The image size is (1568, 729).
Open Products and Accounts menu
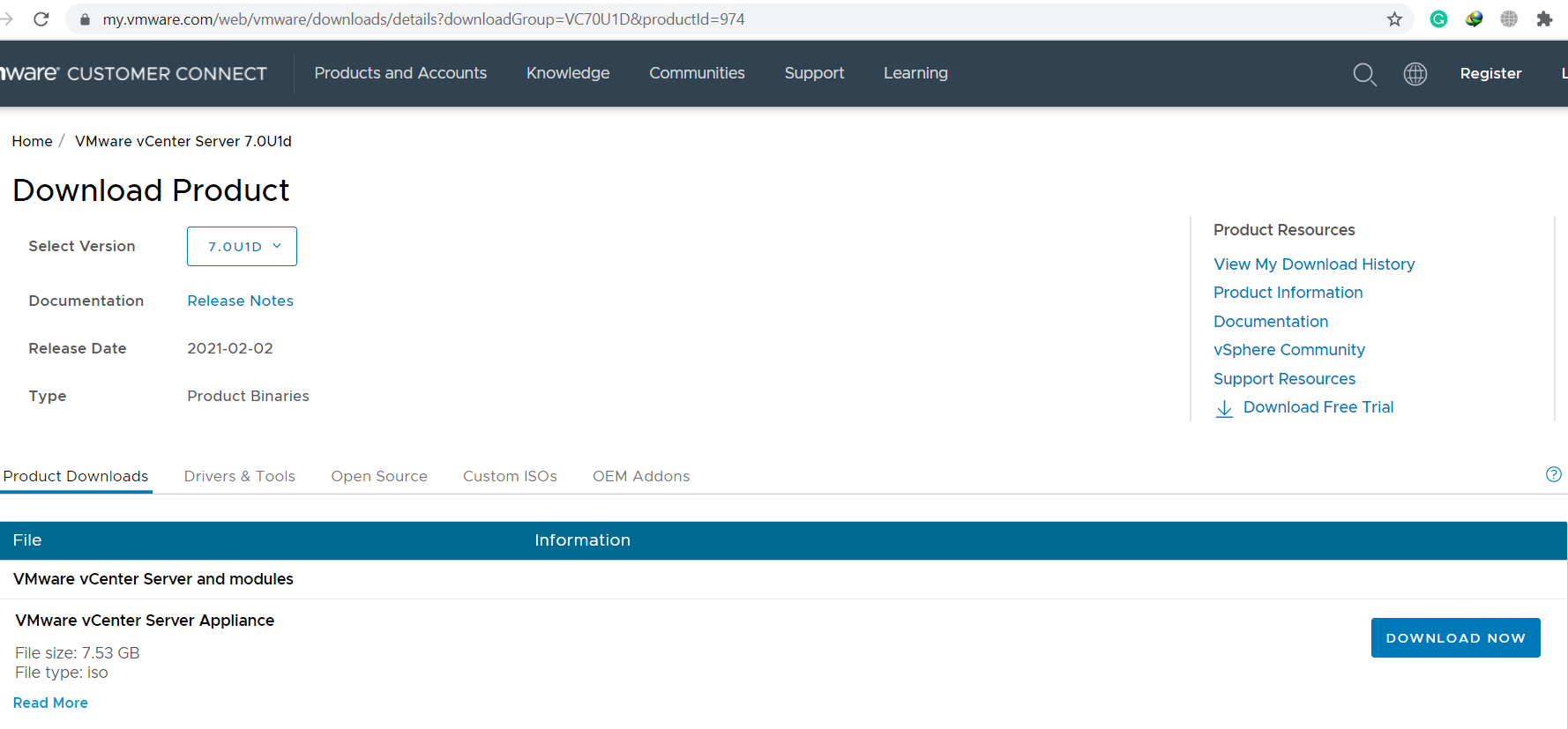pyautogui.click(x=400, y=73)
